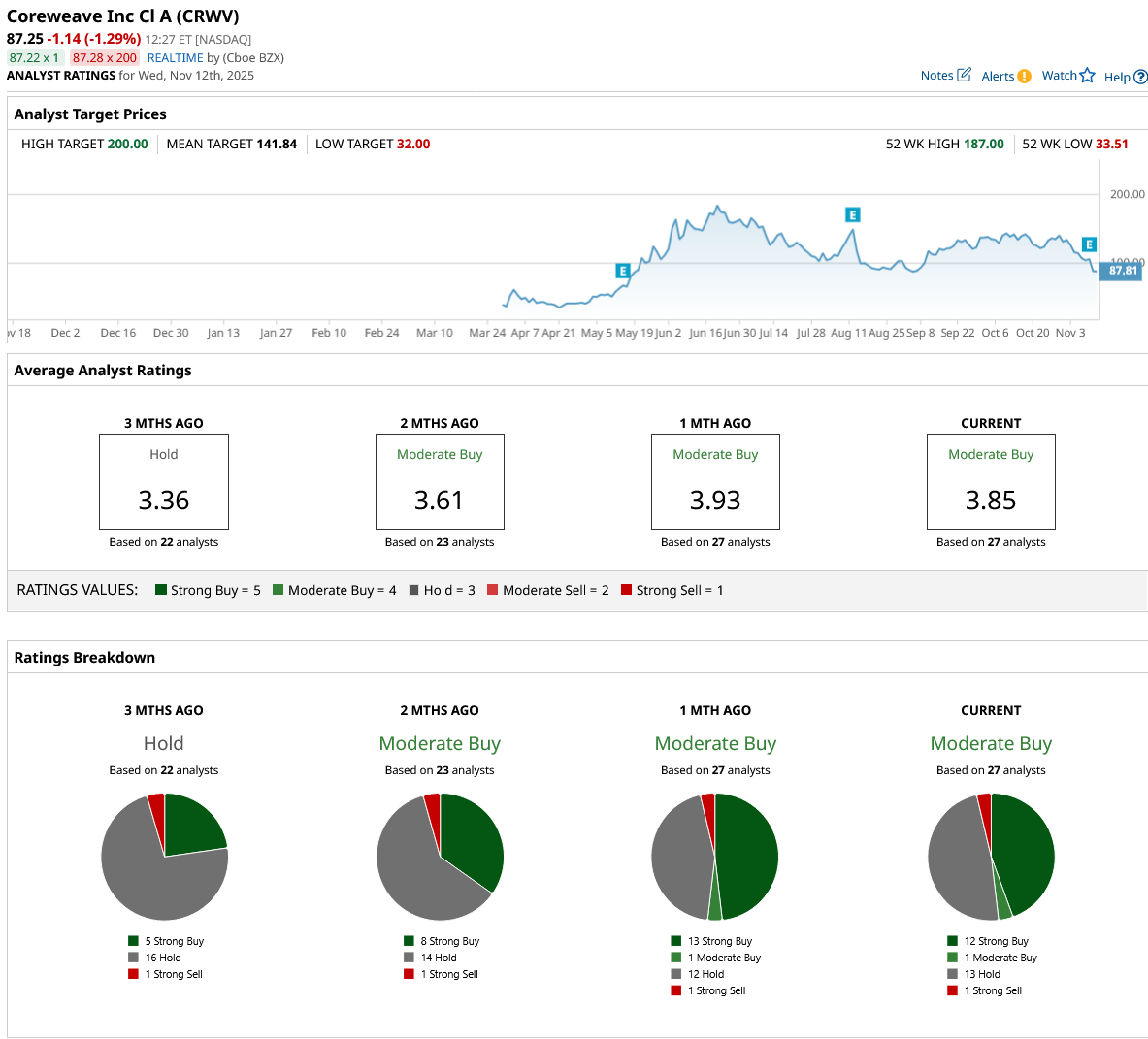Image resolution: width=1148 pixels, height=1039 pixels.
Task: Click the Moderate Sell legend swatch
Action: tap(493, 589)
